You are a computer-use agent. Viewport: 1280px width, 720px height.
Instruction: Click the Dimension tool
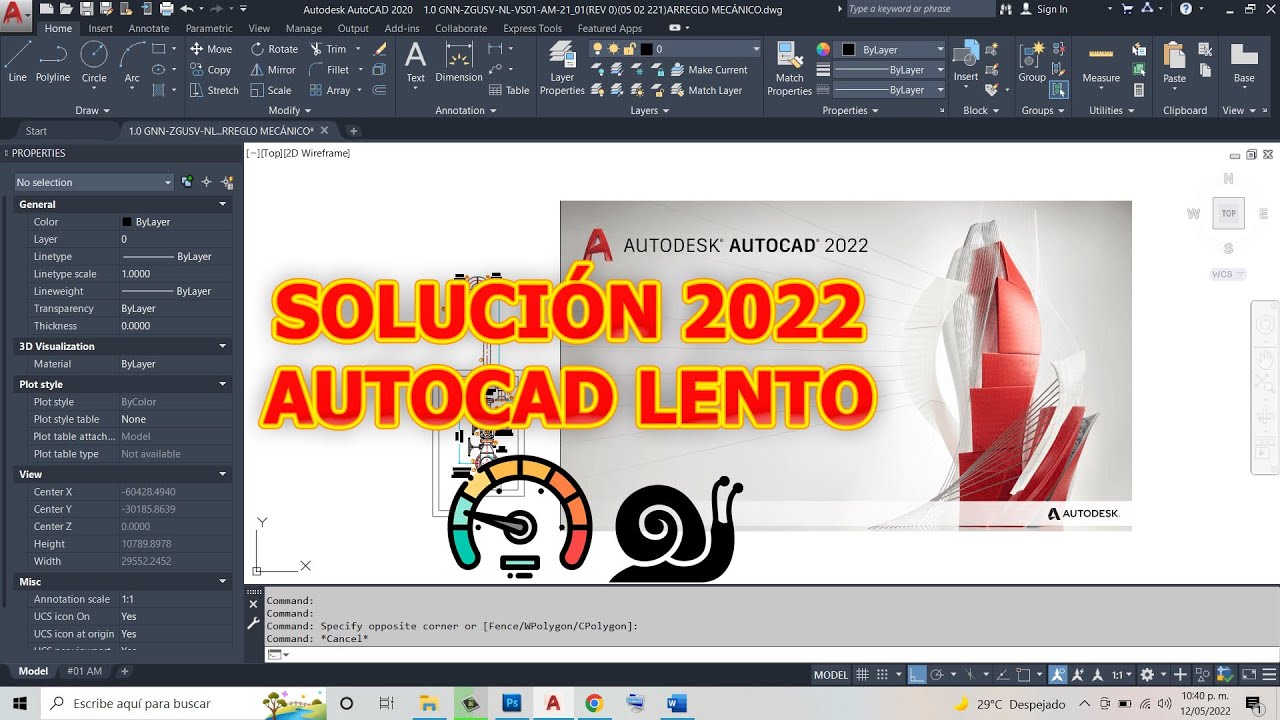point(459,62)
